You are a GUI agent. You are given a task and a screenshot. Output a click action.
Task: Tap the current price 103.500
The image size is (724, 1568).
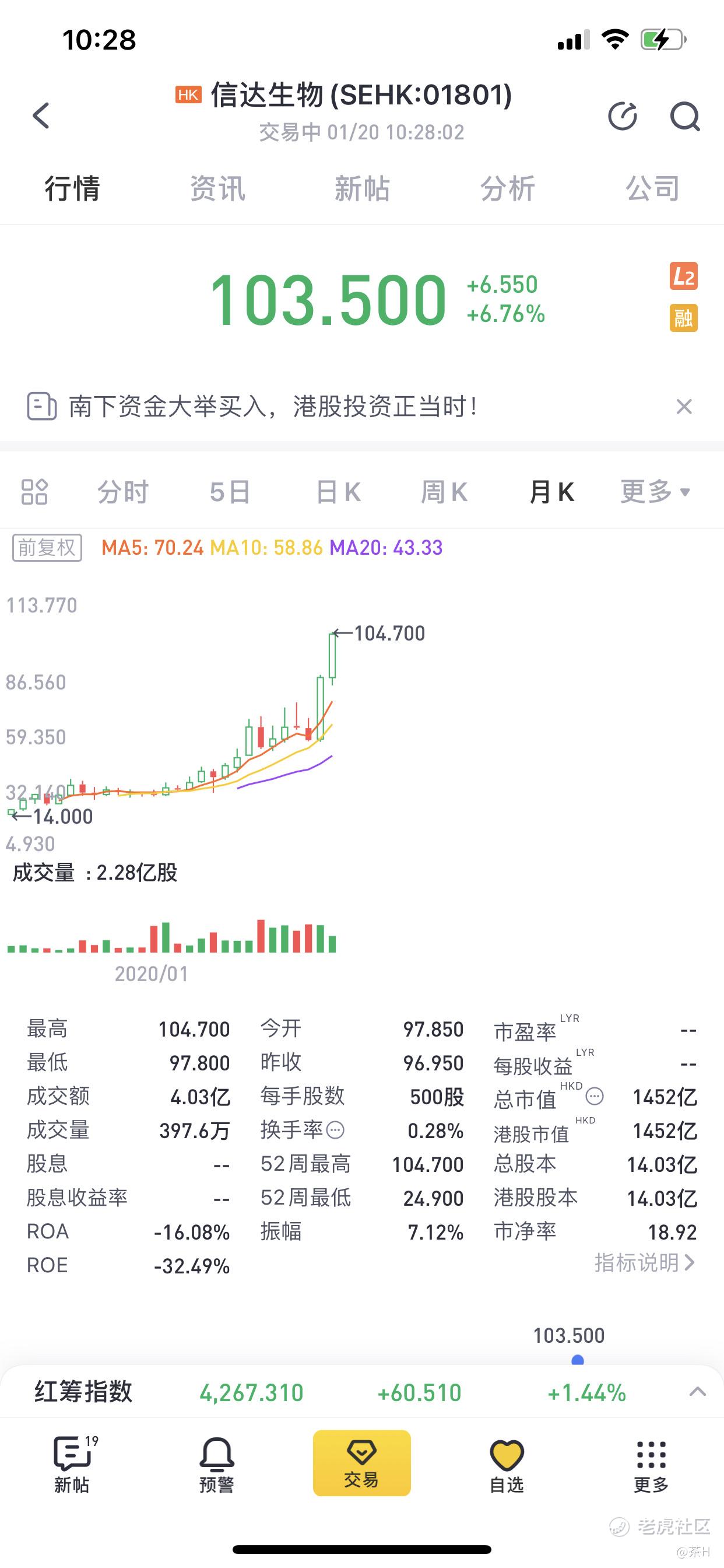click(x=329, y=299)
